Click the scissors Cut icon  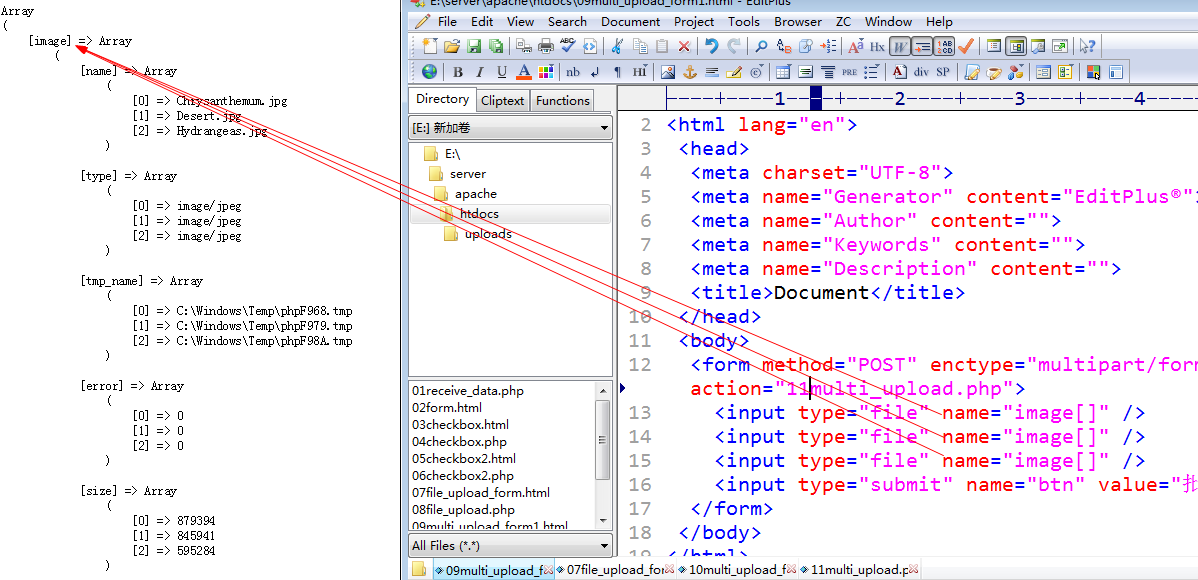pyautogui.click(x=617, y=47)
